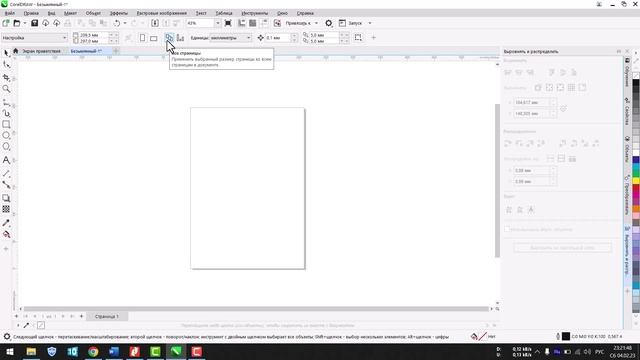Screen dimensions: 640x360
Task: Select the Crop tool
Action: 6,77
